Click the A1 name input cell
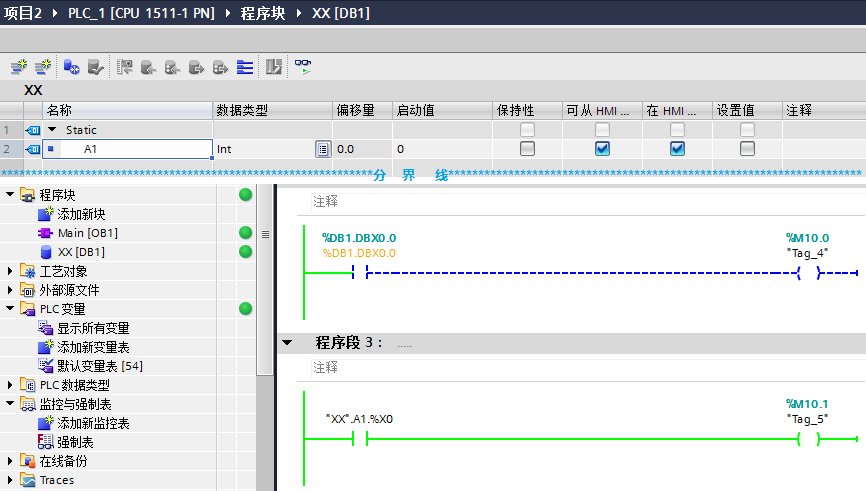 pos(128,149)
